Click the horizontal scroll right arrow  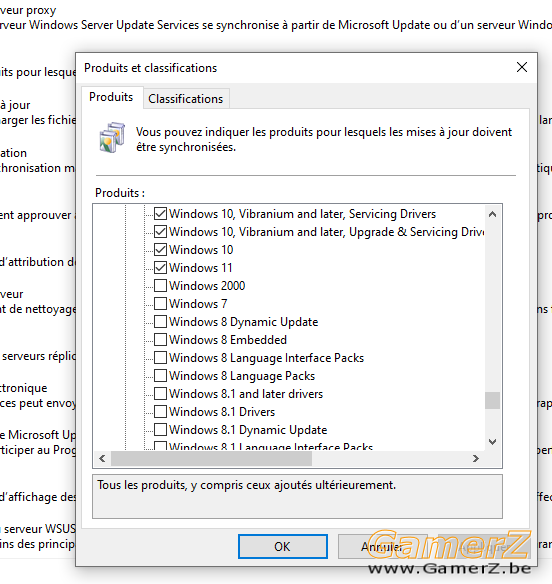coord(476,458)
